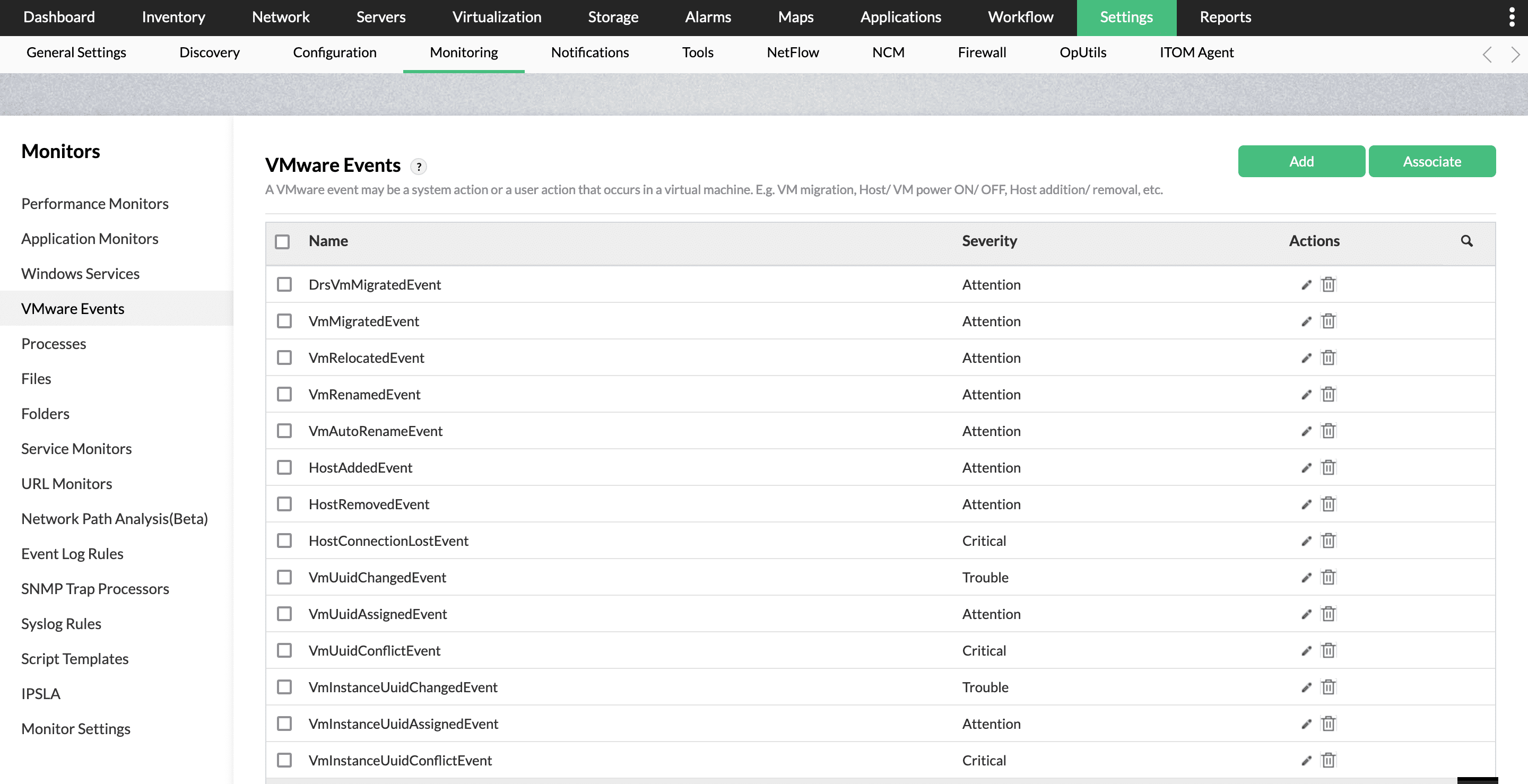The width and height of the screenshot is (1528, 784).
Task: Click the trash icon for VmUuidConflictEvent
Action: (x=1328, y=650)
